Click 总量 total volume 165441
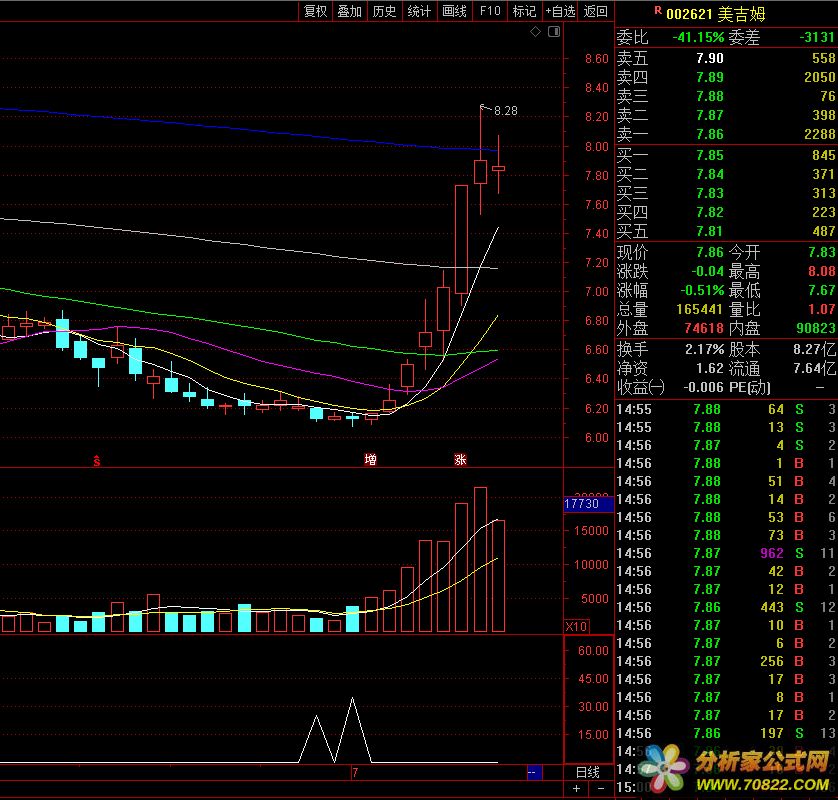Viewport: 838px width, 800px height. (x=700, y=309)
